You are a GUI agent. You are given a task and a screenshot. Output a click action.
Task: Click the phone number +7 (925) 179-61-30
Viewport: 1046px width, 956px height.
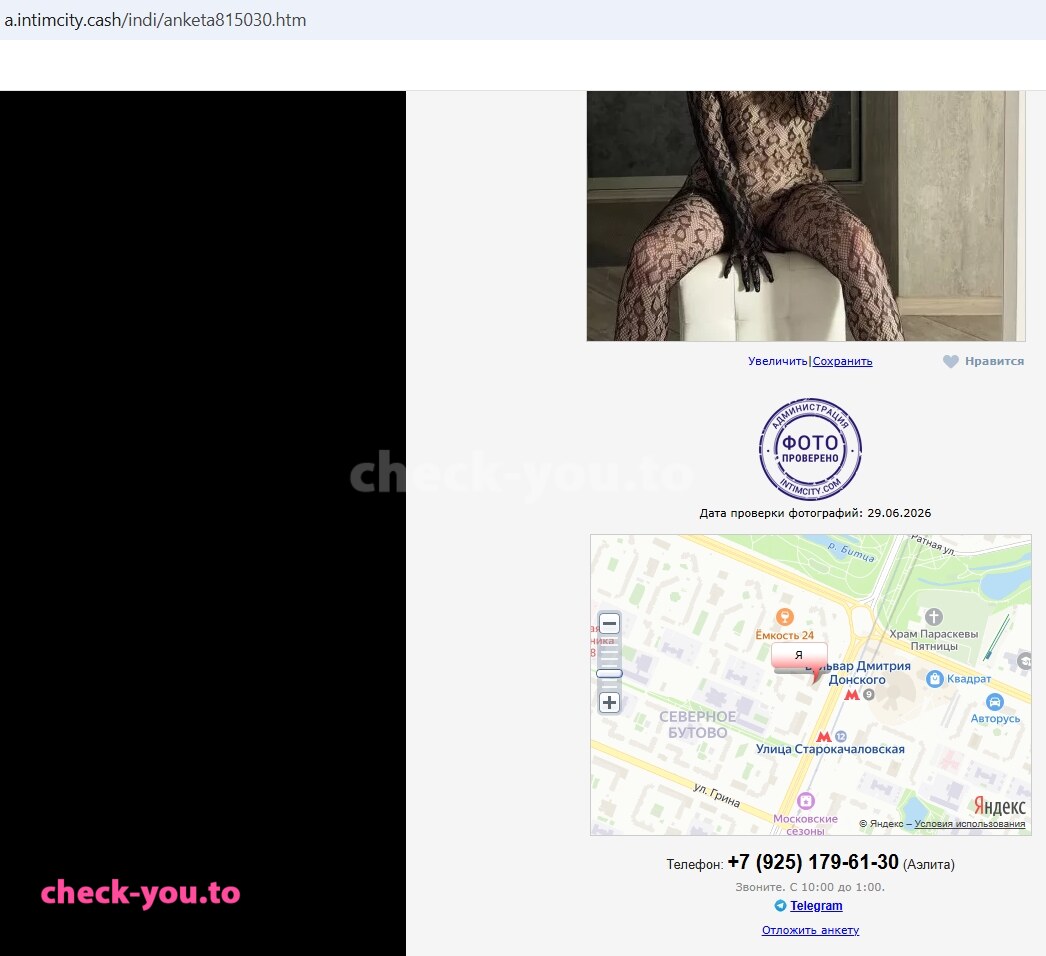813,862
